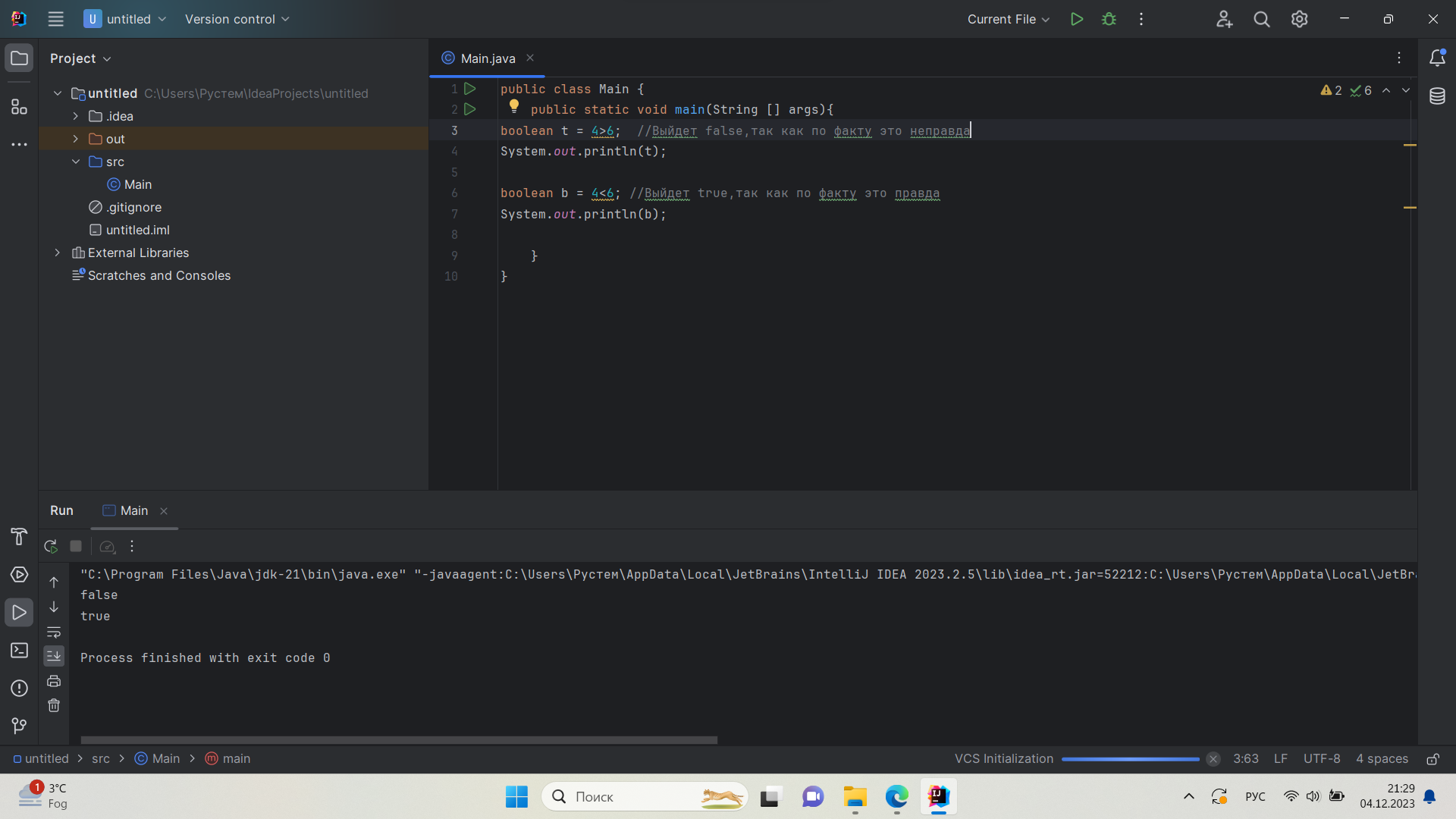Open the main hamburger menu

(x=55, y=19)
